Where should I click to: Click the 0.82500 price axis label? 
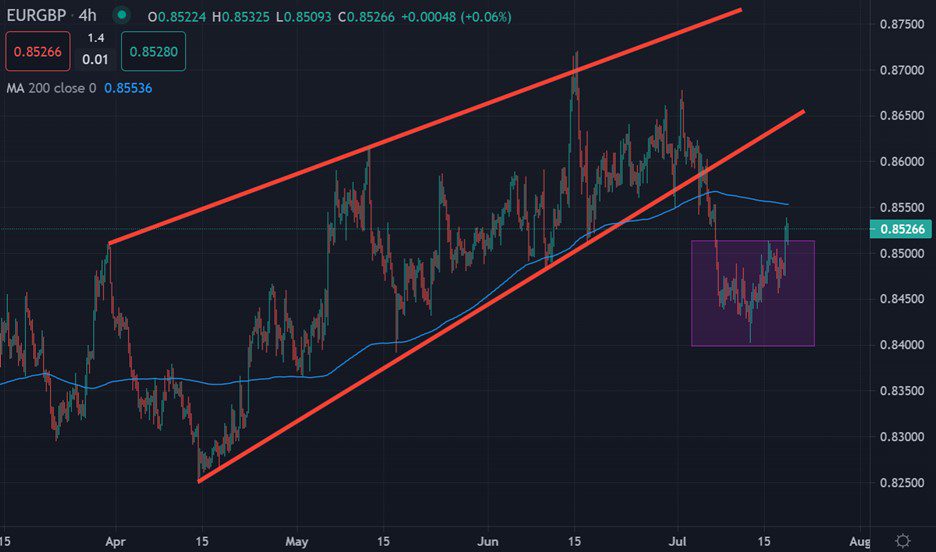(902, 482)
